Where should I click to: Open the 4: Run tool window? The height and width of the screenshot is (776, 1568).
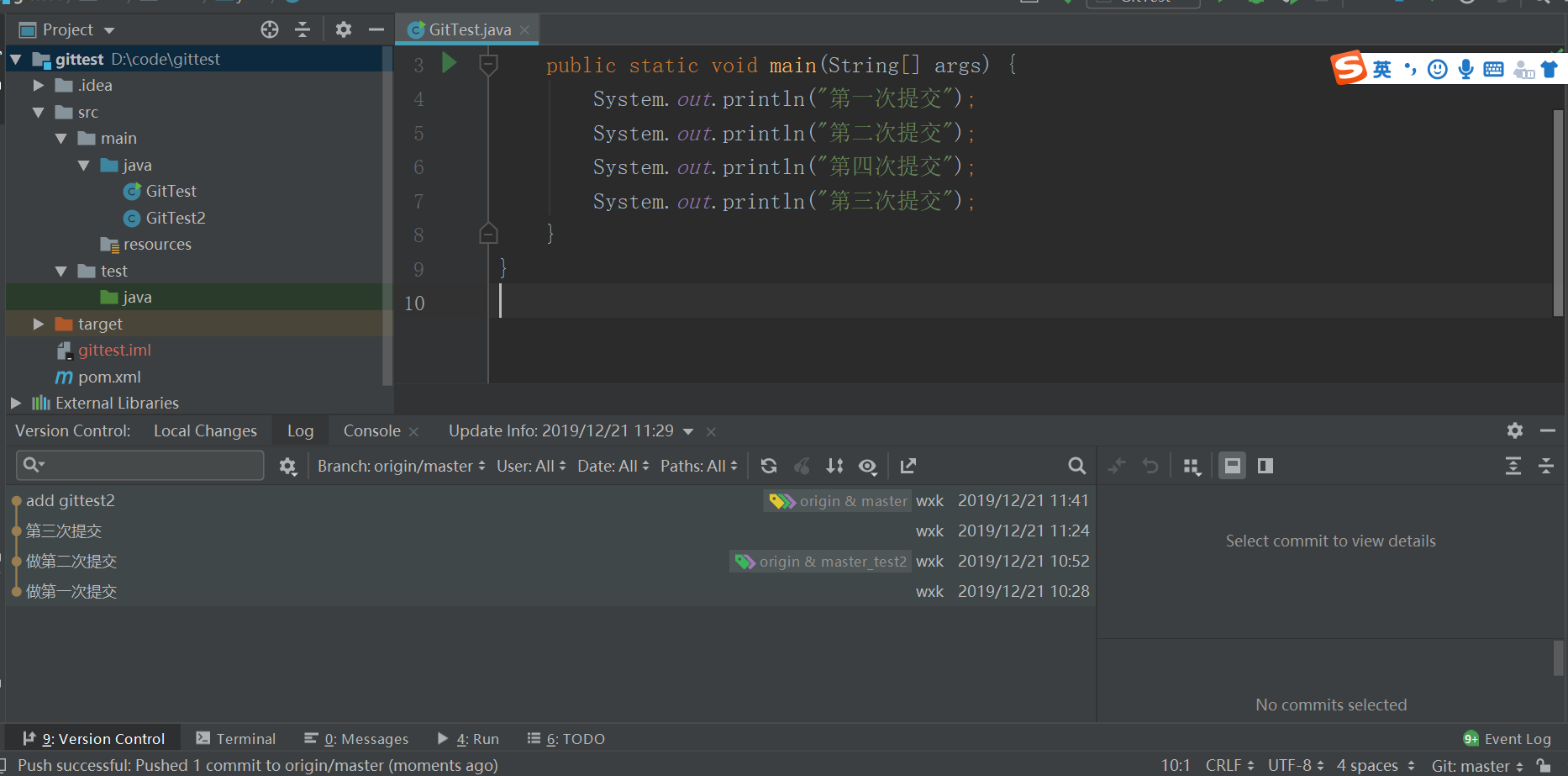click(468, 738)
